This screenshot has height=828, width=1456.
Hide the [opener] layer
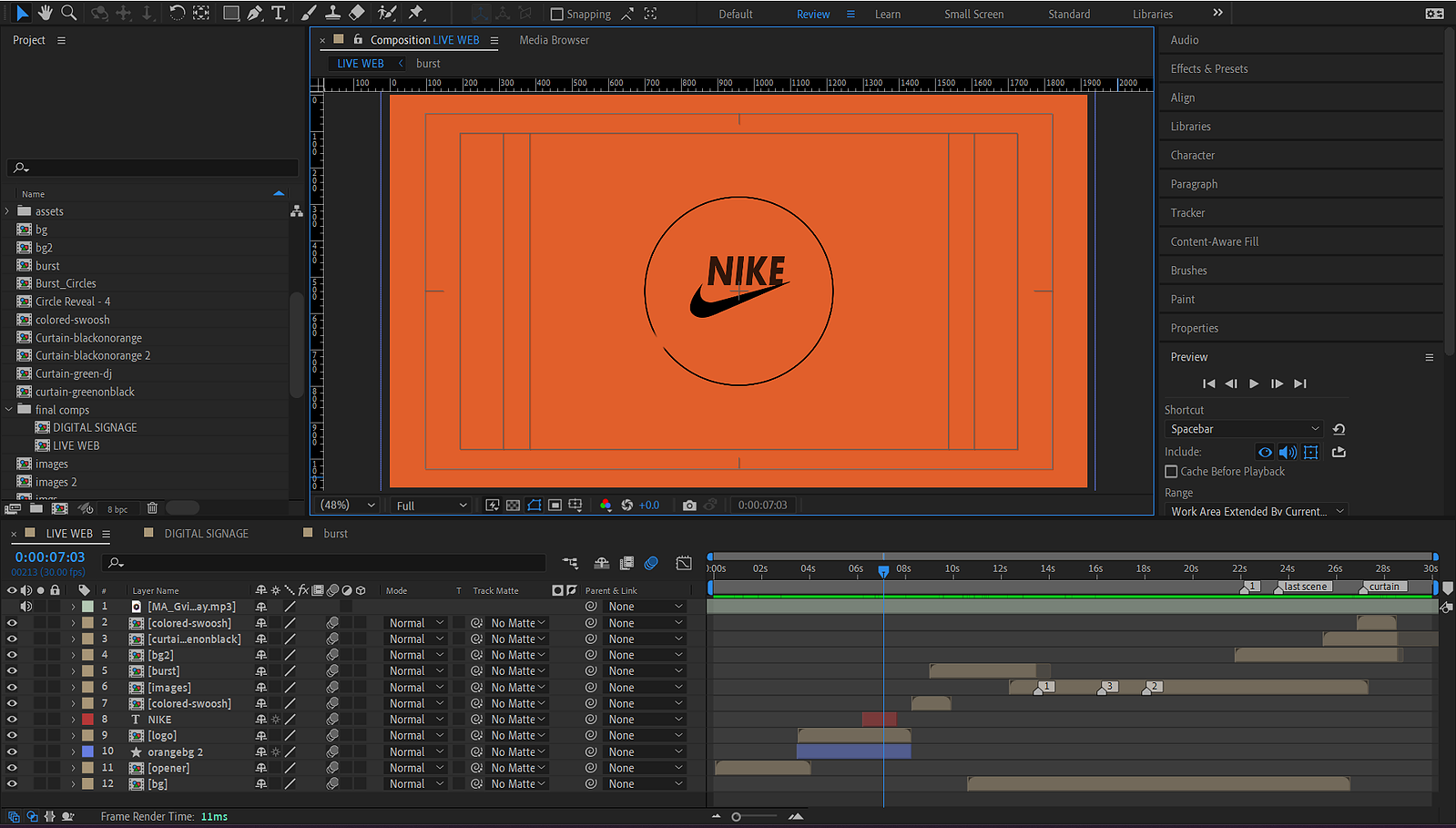pos(12,768)
